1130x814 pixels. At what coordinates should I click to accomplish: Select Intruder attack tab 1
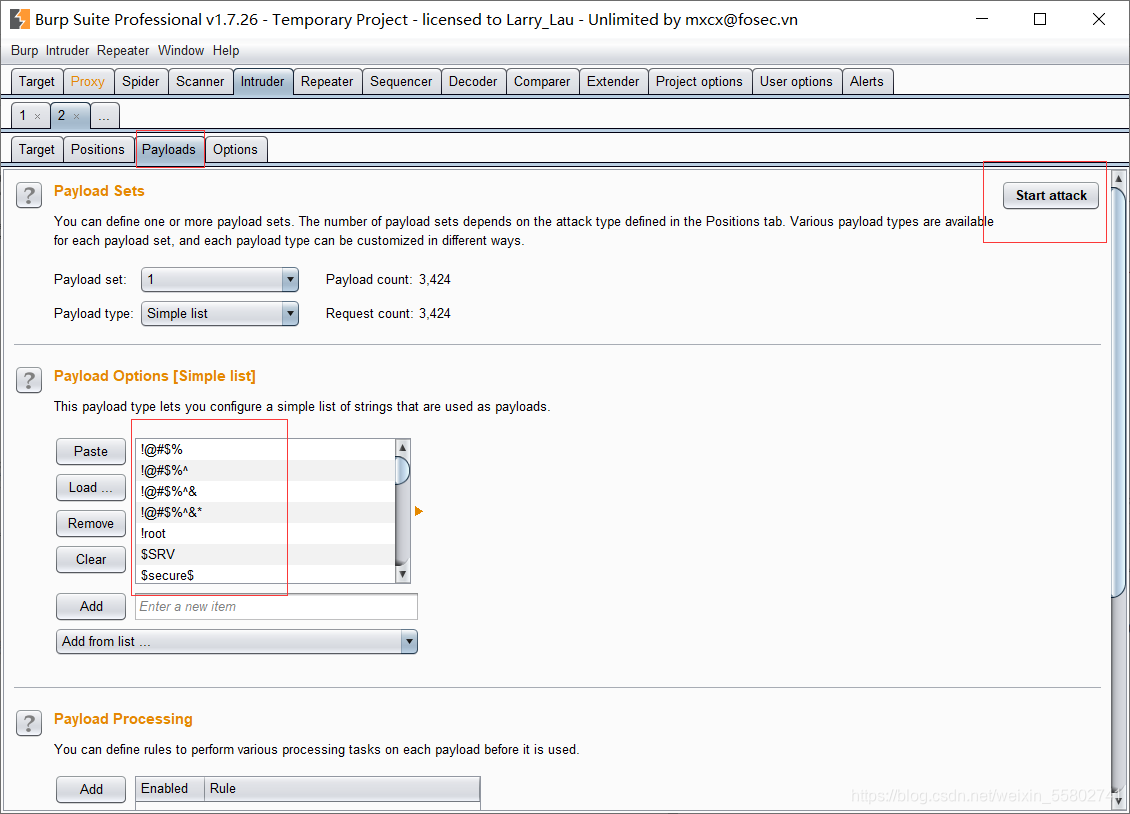coord(24,115)
